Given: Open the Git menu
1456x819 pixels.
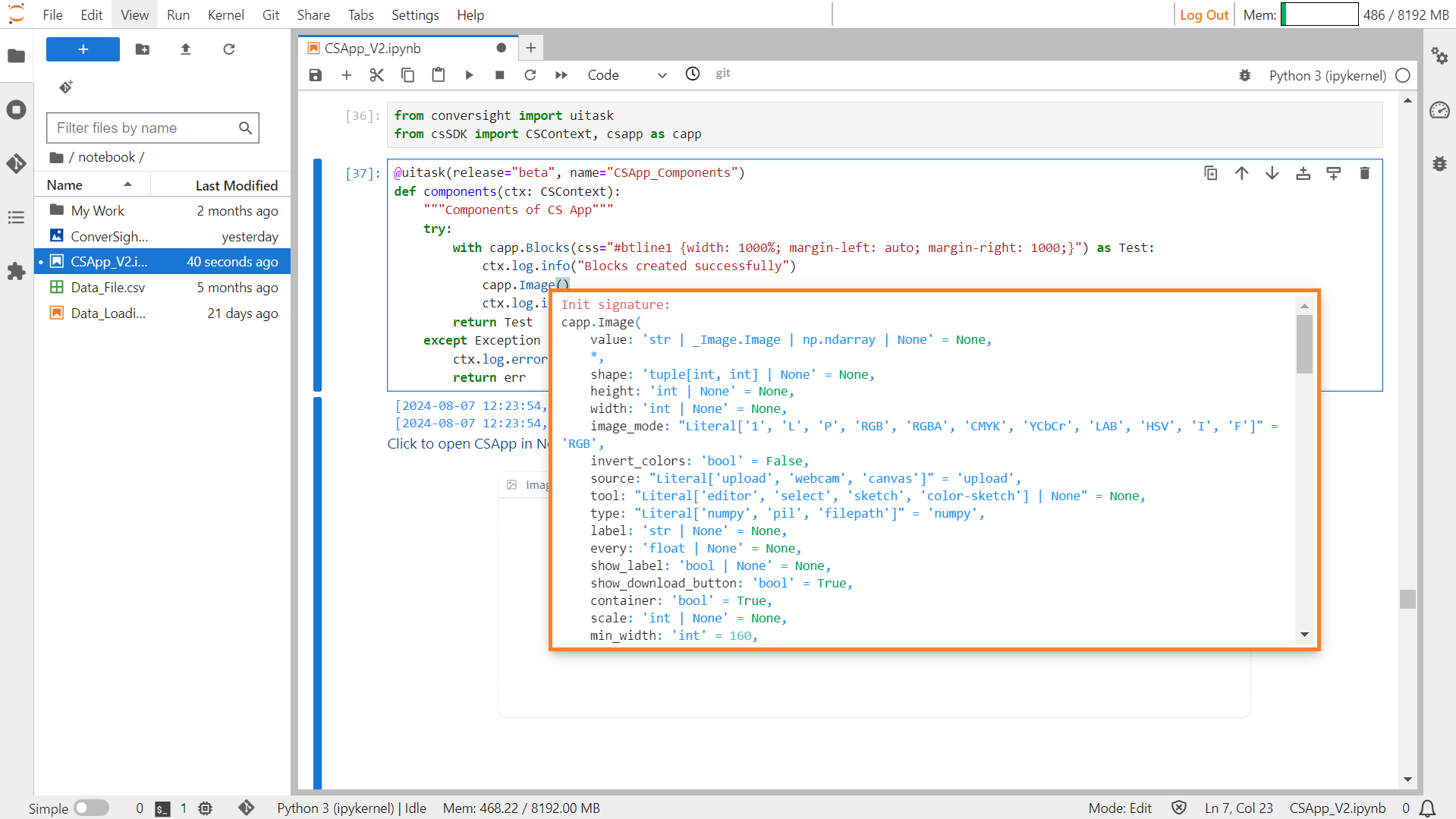Looking at the screenshot, I should point(271,15).
